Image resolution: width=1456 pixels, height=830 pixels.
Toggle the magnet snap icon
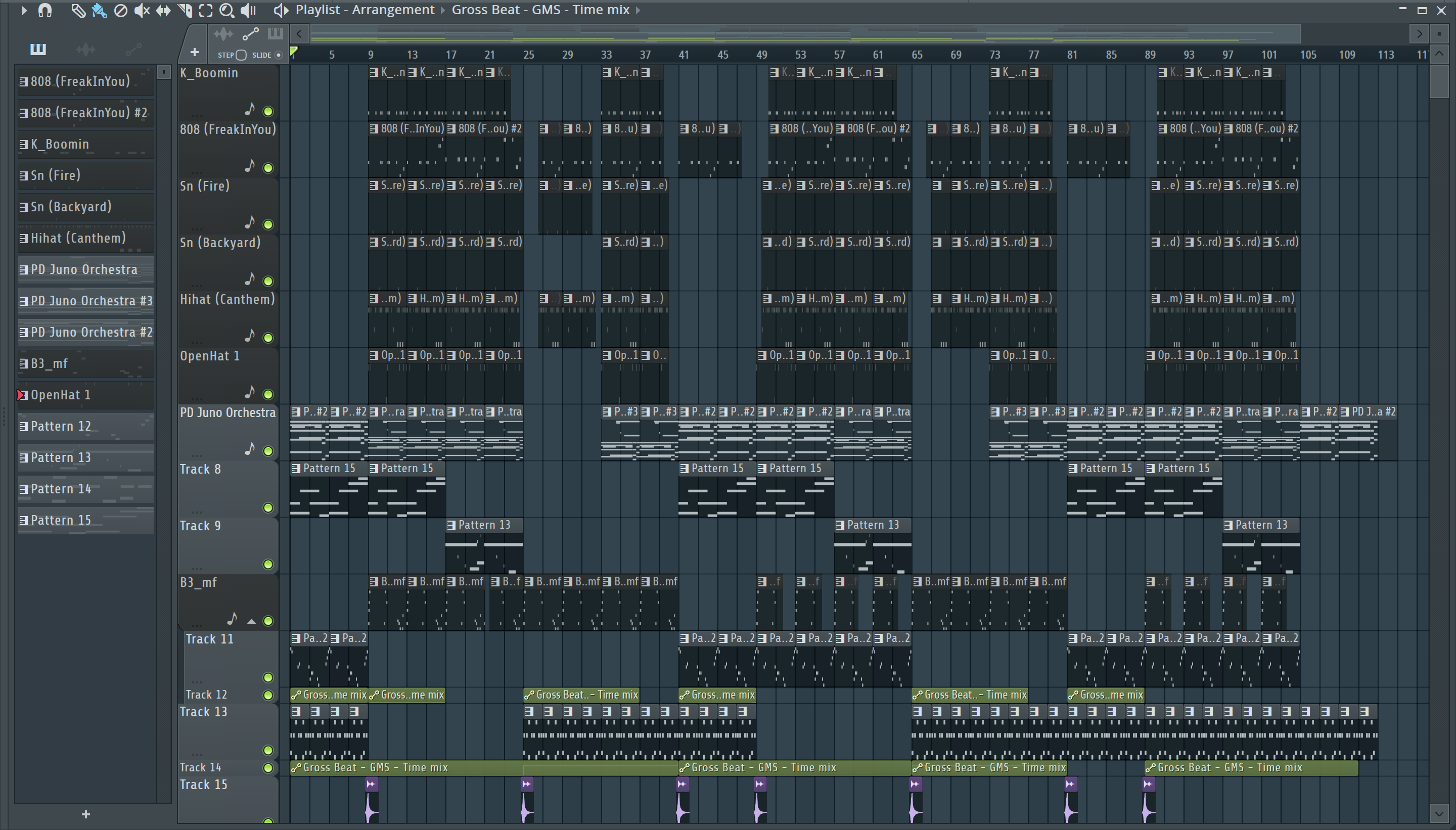click(44, 10)
